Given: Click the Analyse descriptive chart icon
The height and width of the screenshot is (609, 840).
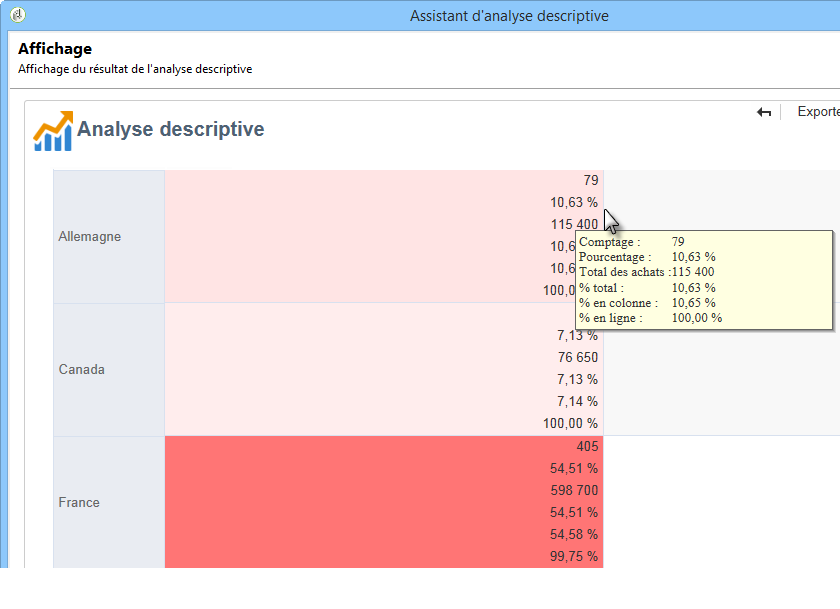Looking at the screenshot, I should 53,131.
